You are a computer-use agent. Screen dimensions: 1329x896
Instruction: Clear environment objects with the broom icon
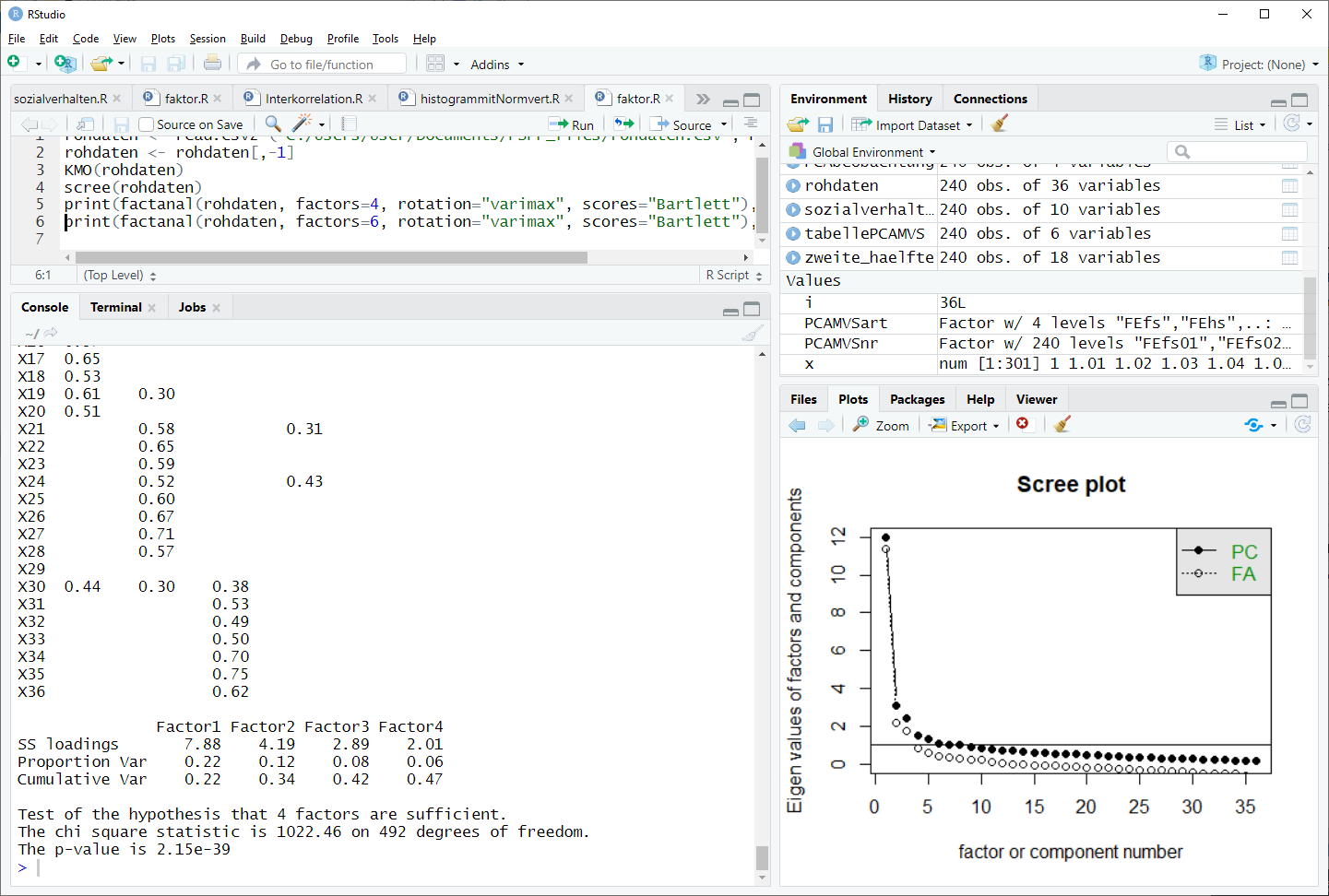(x=1000, y=124)
